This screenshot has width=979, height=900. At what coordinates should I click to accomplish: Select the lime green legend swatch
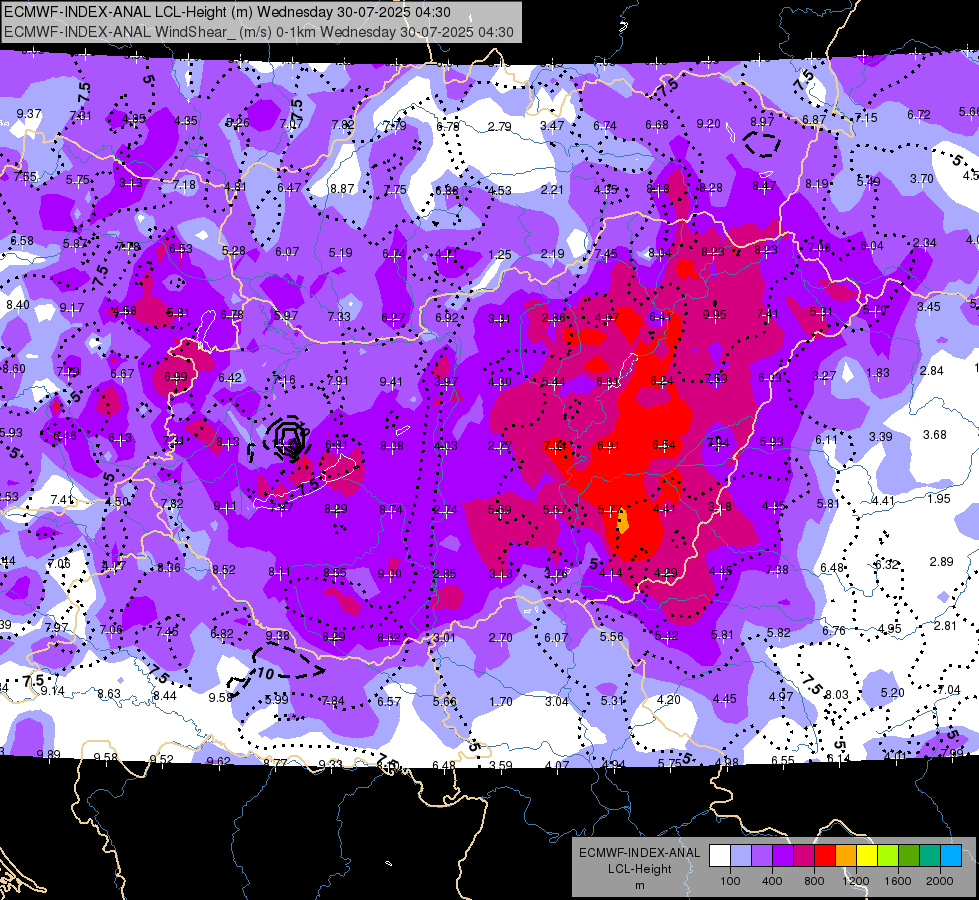pos(888,856)
